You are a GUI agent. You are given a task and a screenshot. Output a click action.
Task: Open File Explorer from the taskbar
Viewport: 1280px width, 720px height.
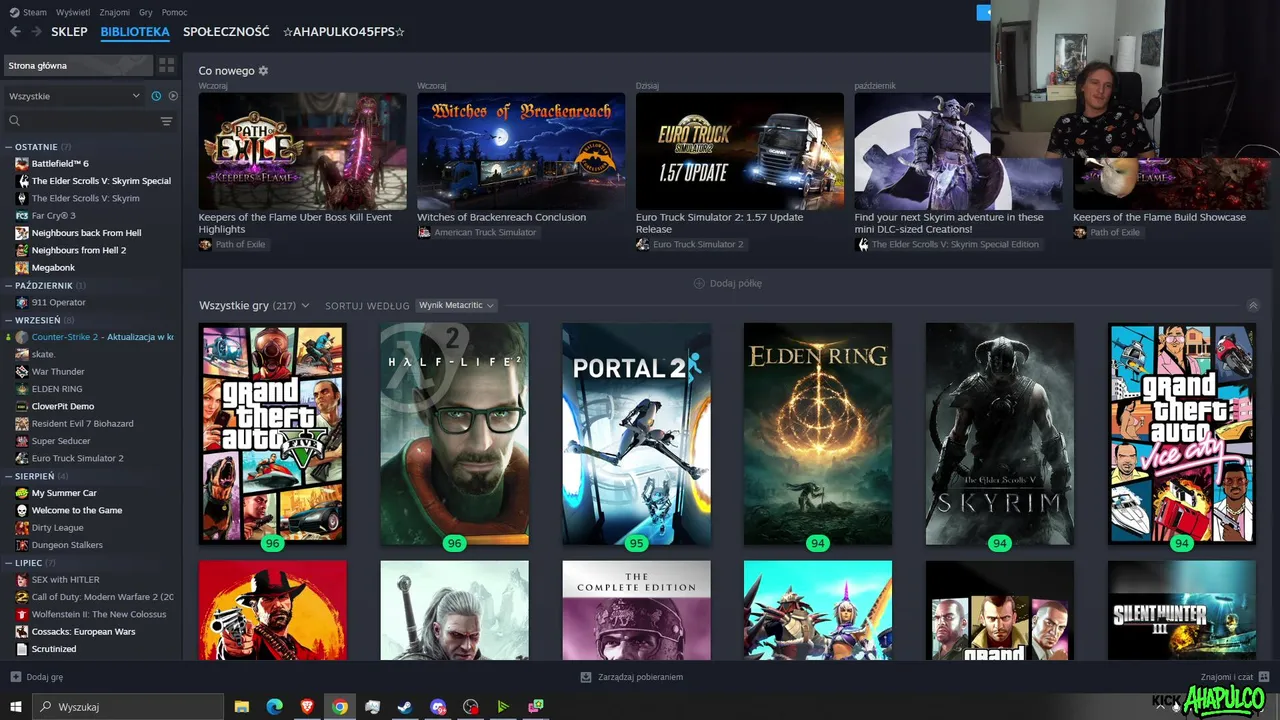point(242,707)
